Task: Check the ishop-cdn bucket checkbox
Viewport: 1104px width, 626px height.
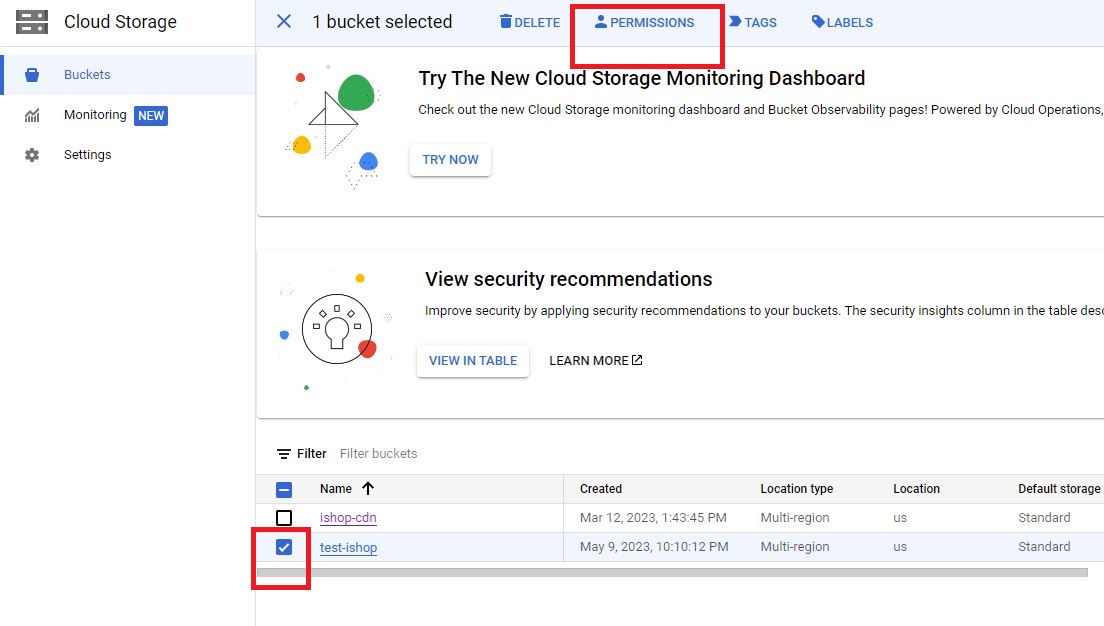Action: [x=284, y=518]
